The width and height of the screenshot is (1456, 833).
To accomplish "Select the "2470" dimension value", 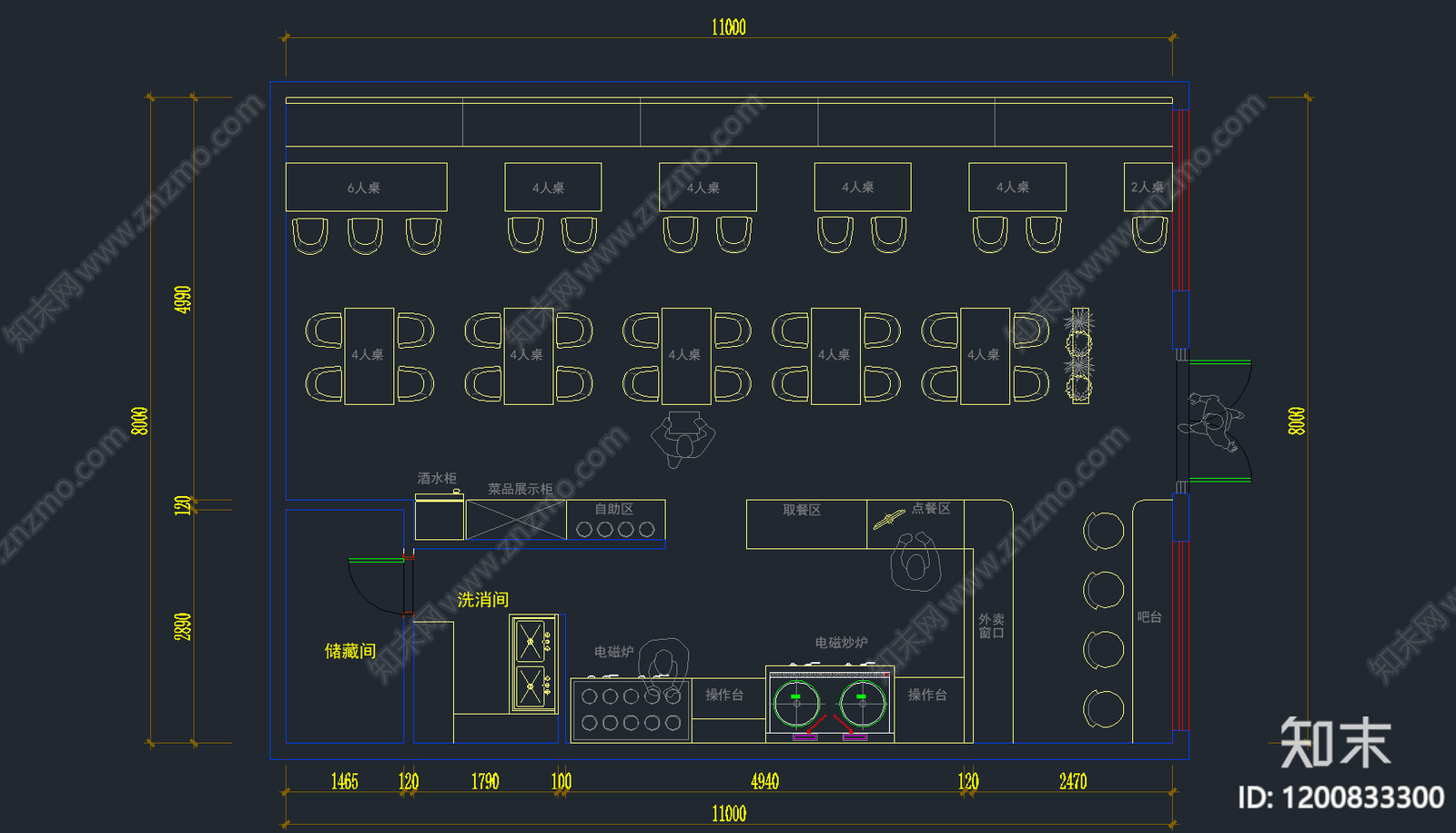I will (x=1073, y=781).
